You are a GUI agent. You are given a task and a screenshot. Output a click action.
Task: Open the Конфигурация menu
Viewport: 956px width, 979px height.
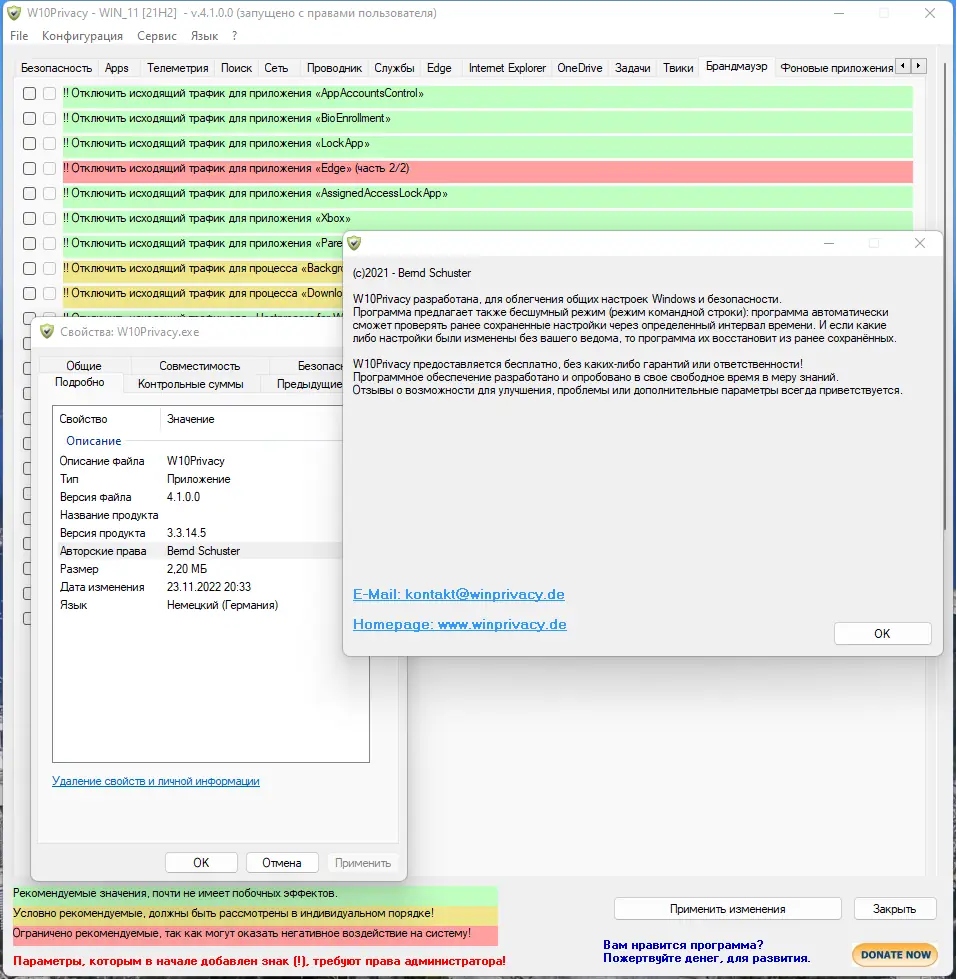pos(82,36)
